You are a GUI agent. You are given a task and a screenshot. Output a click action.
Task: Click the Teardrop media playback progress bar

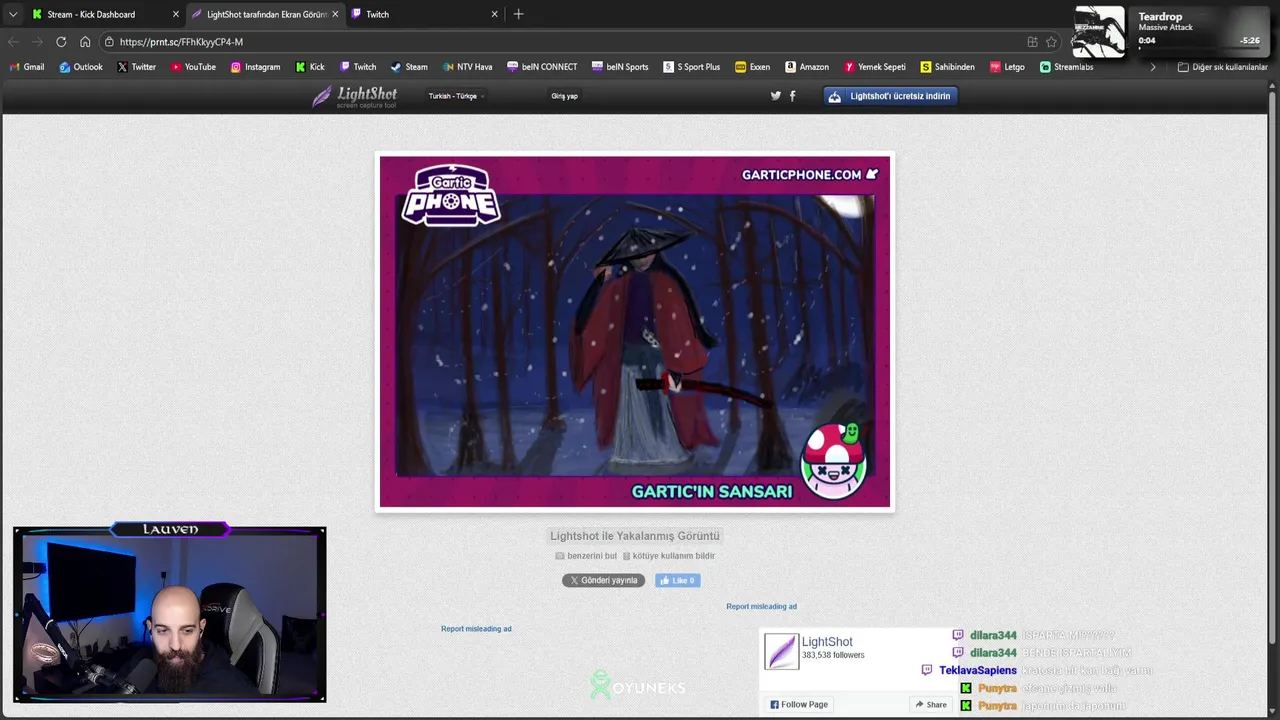1200,48
